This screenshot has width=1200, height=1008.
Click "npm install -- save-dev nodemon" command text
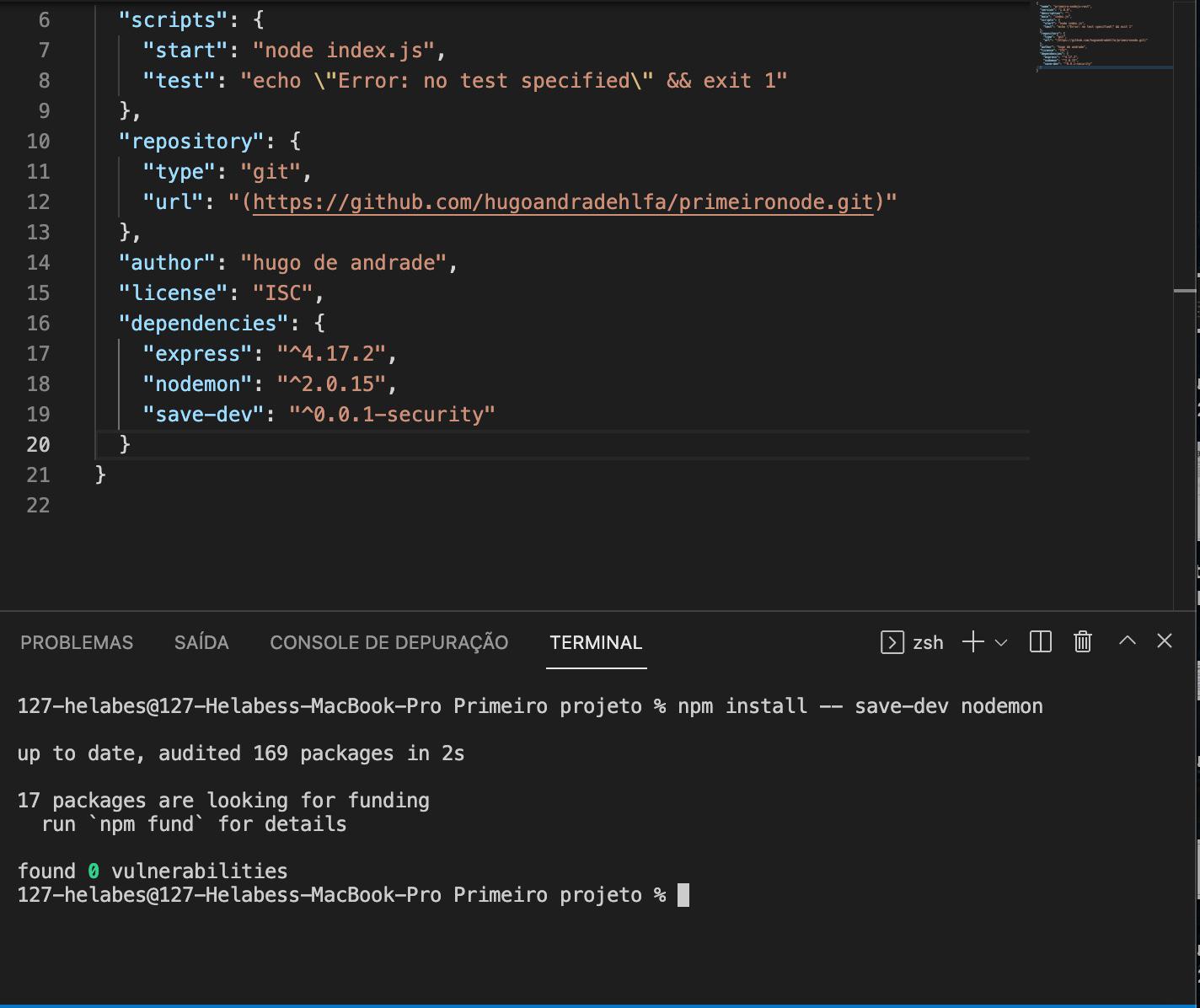click(860, 706)
